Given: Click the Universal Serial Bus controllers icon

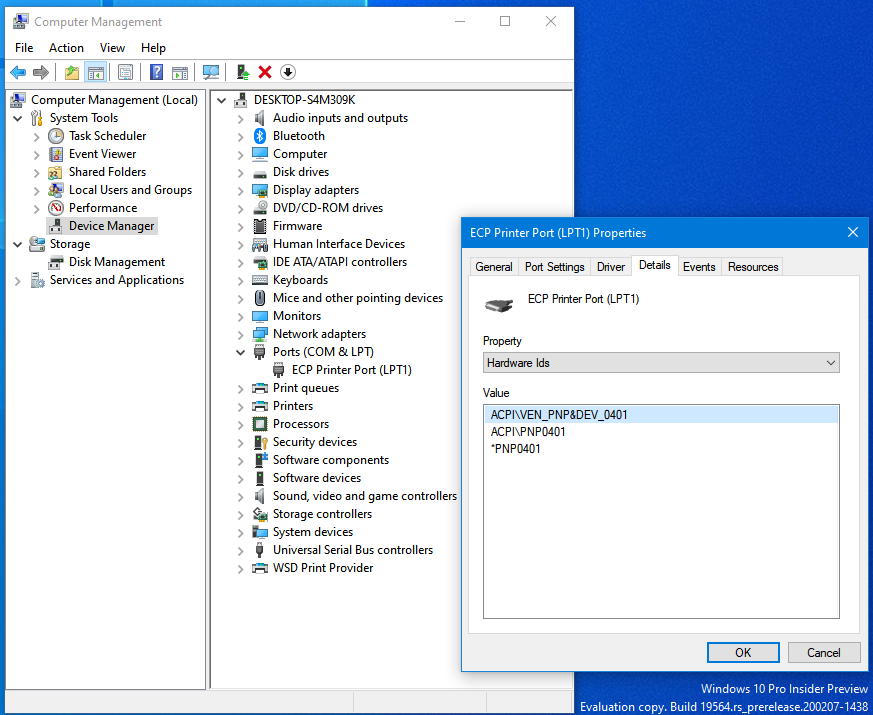Looking at the screenshot, I should [x=259, y=550].
